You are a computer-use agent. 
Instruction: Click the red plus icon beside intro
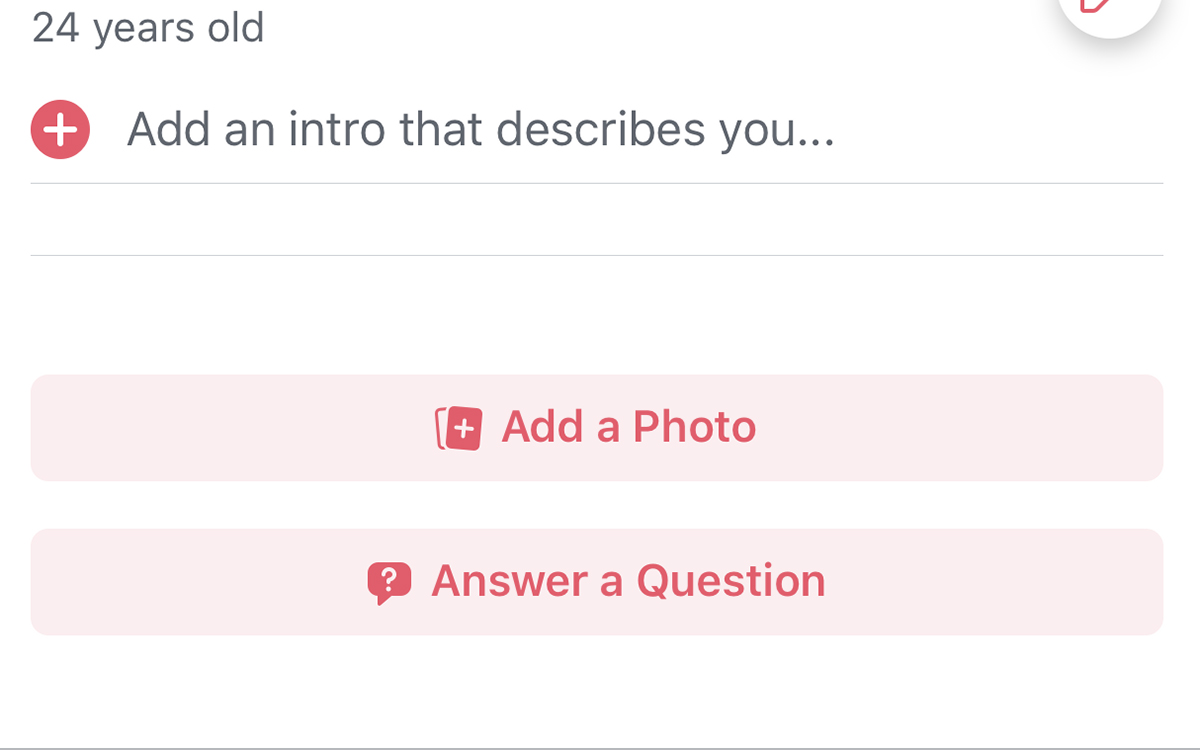tap(60, 130)
